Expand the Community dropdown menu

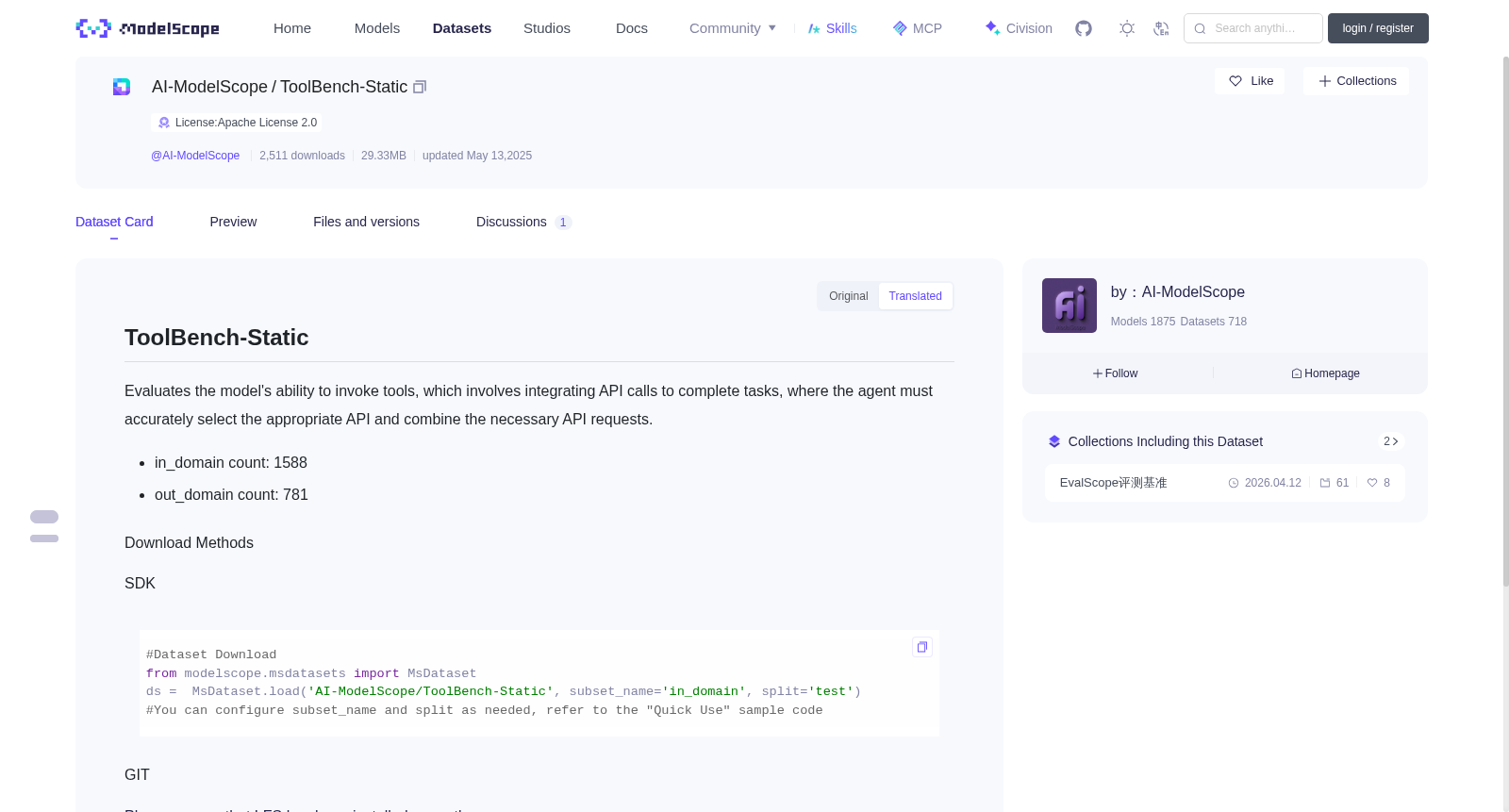(x=733, y=28)
